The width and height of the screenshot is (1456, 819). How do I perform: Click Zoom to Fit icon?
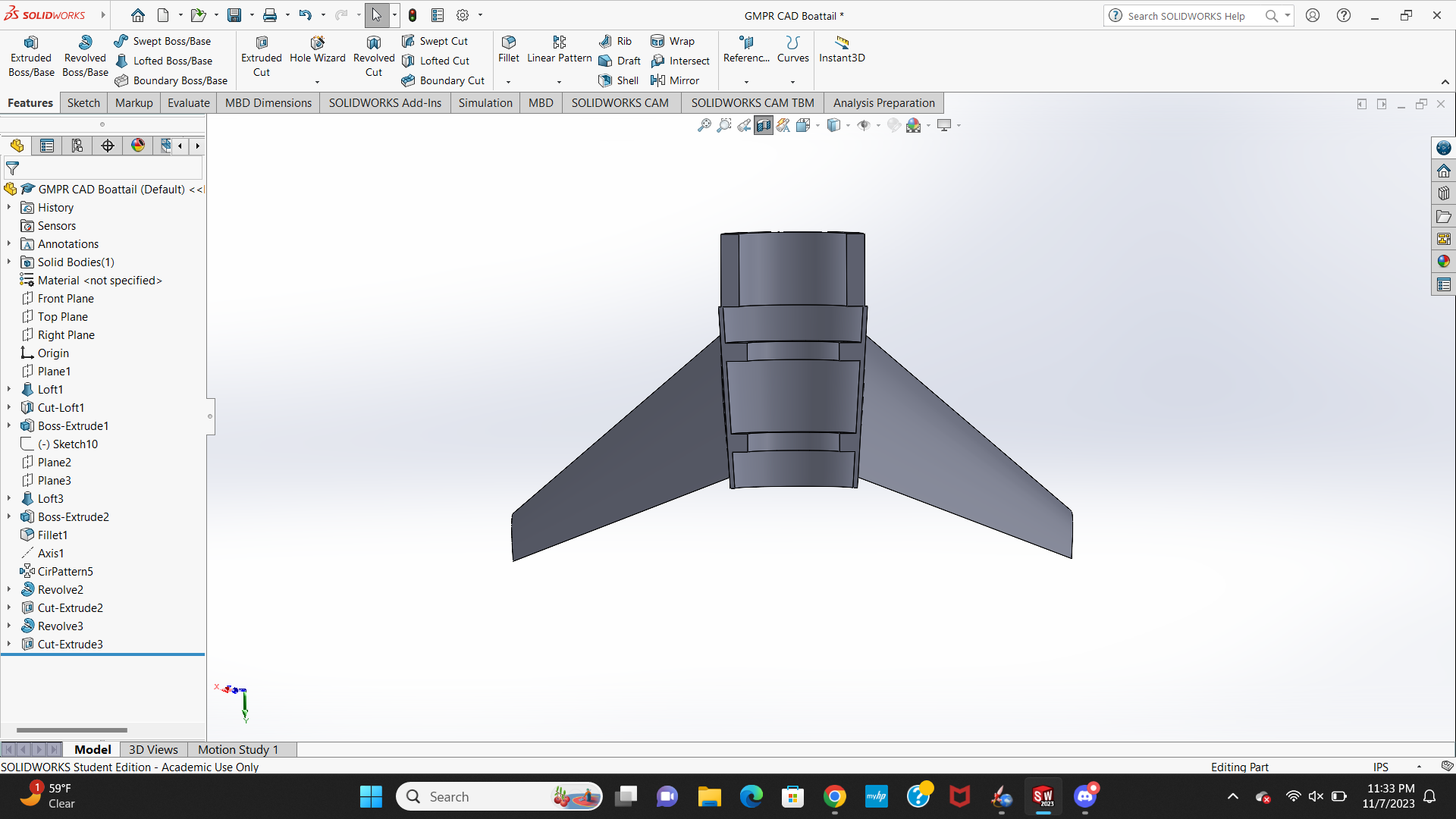[704, 125]
